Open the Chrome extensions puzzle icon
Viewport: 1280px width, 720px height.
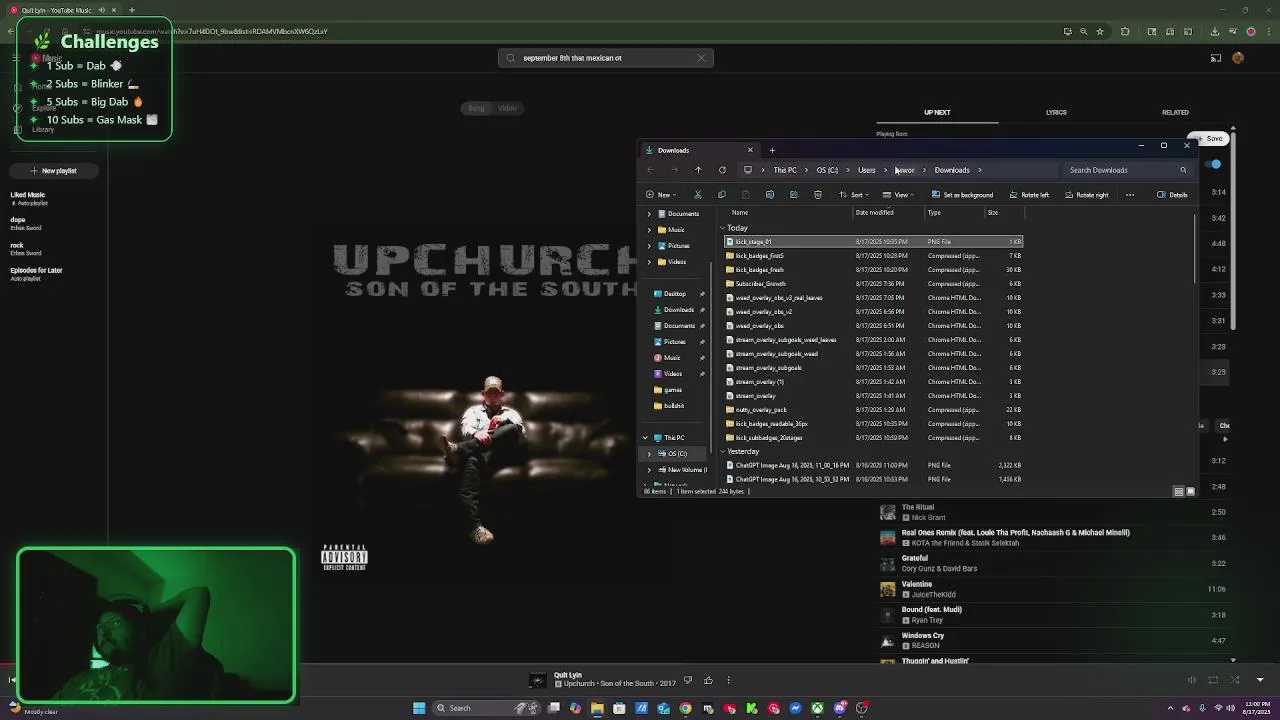[1125, 32]
